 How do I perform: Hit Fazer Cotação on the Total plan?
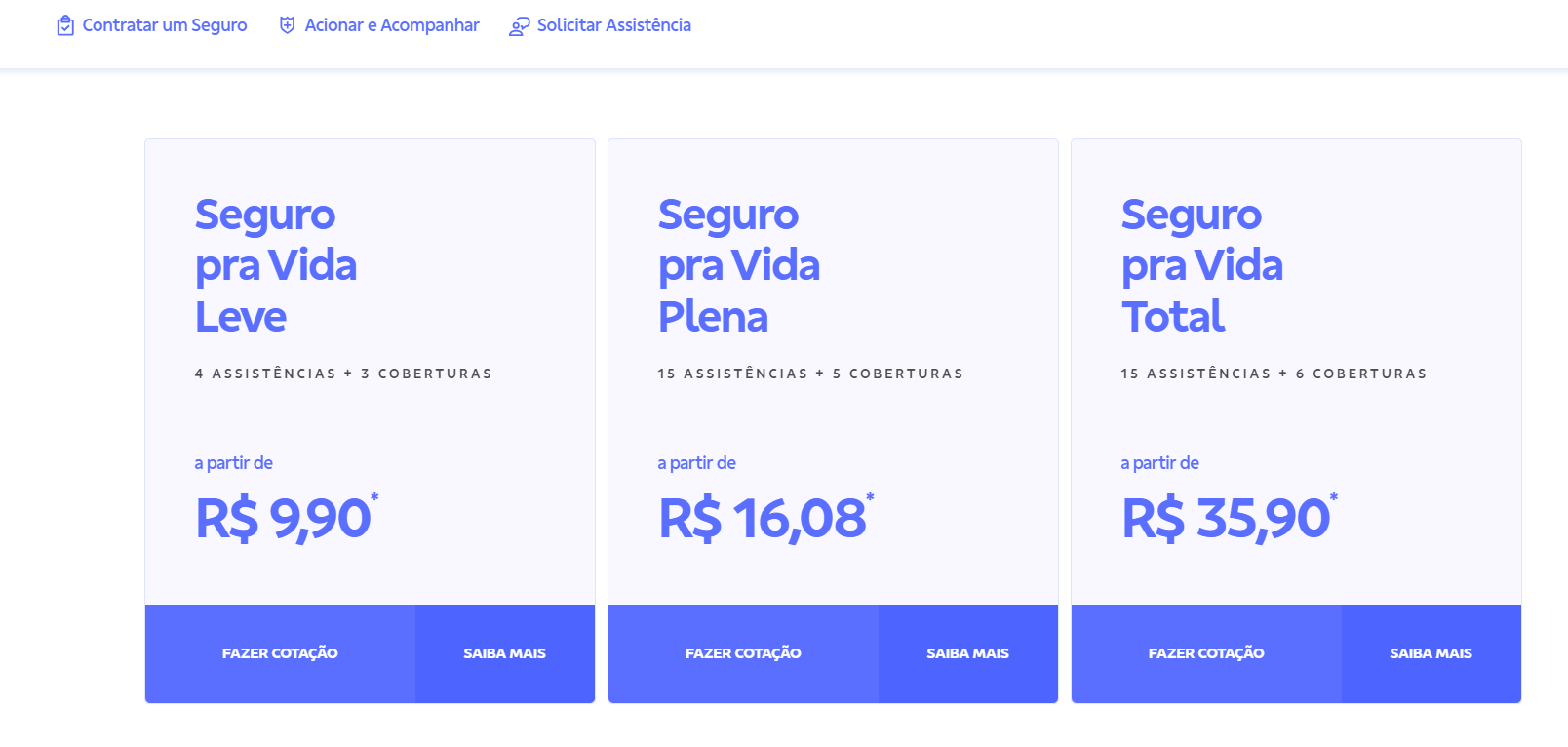click(1206, 653)
